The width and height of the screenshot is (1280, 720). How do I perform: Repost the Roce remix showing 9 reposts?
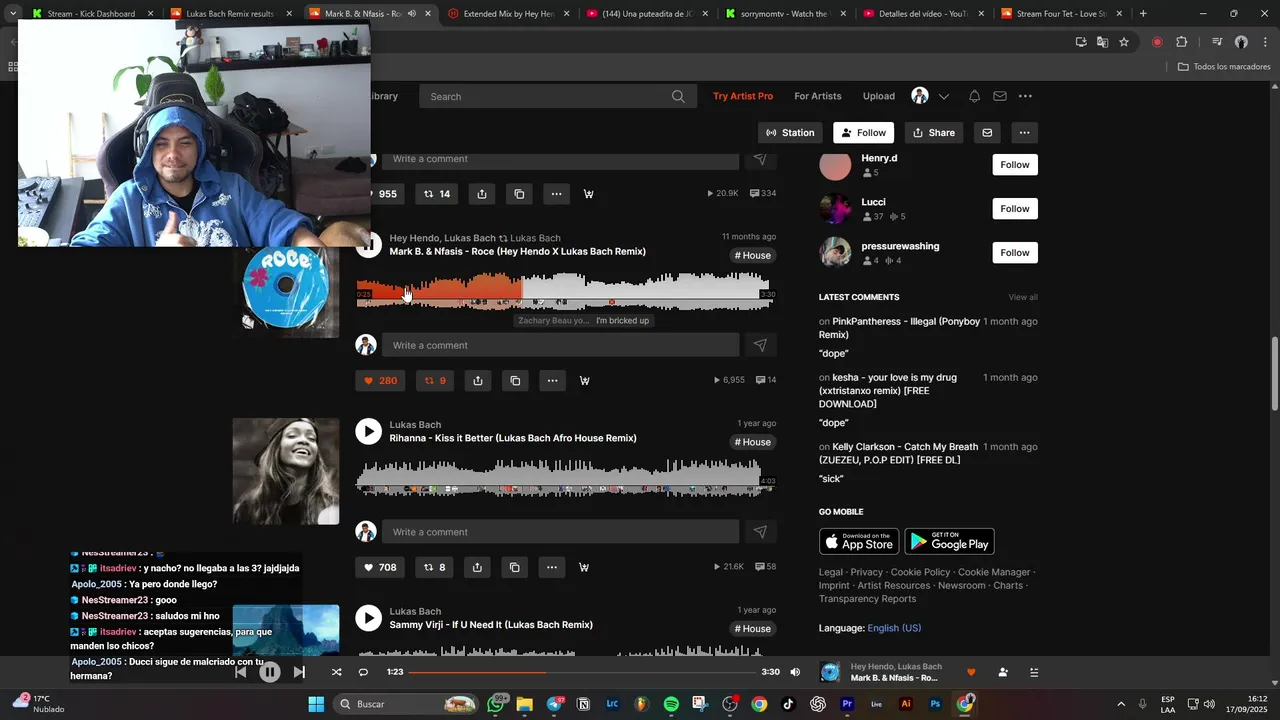(x=435, y=380)
